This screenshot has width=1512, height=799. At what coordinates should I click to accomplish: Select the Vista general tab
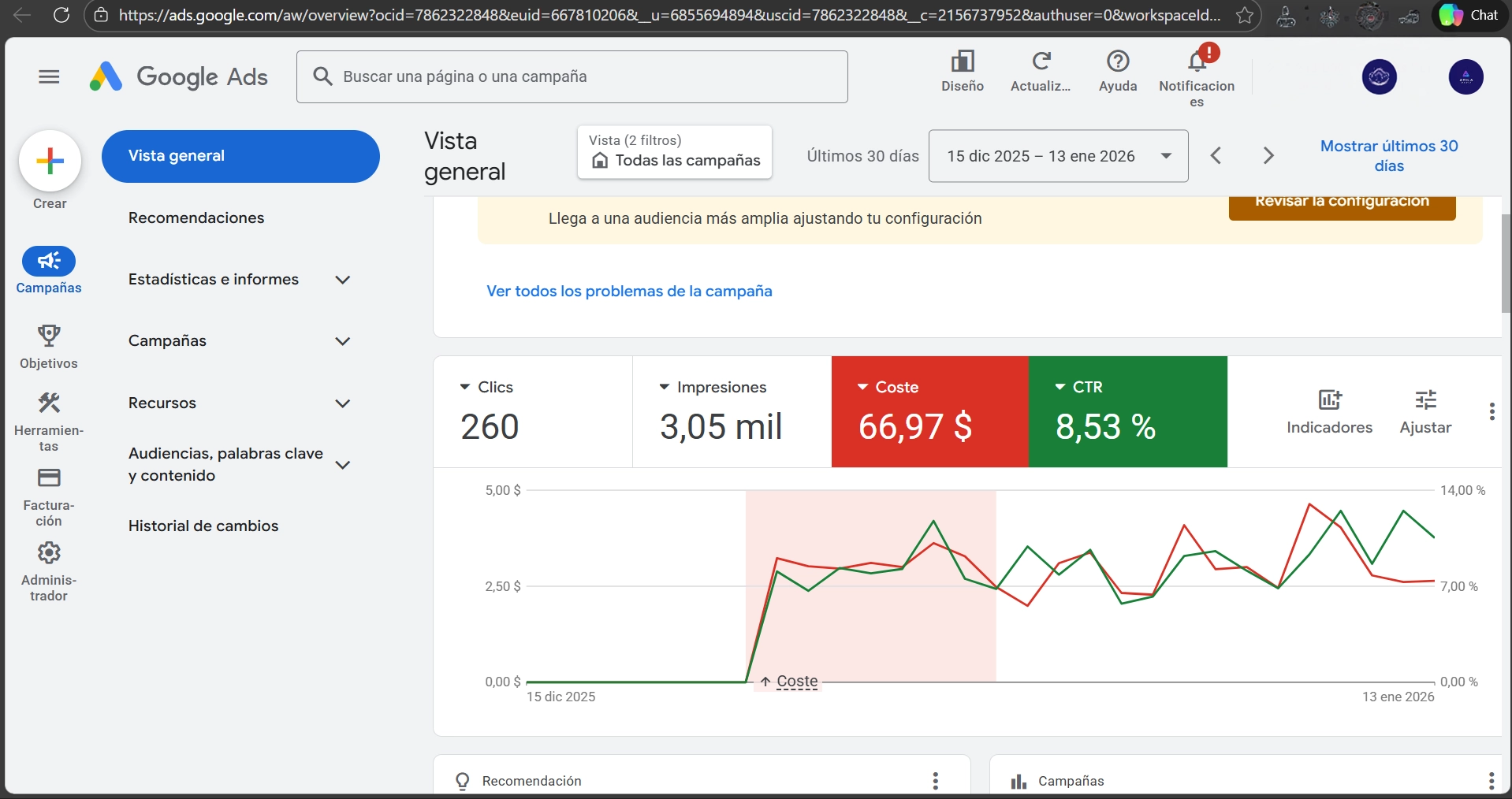(240, 156)
